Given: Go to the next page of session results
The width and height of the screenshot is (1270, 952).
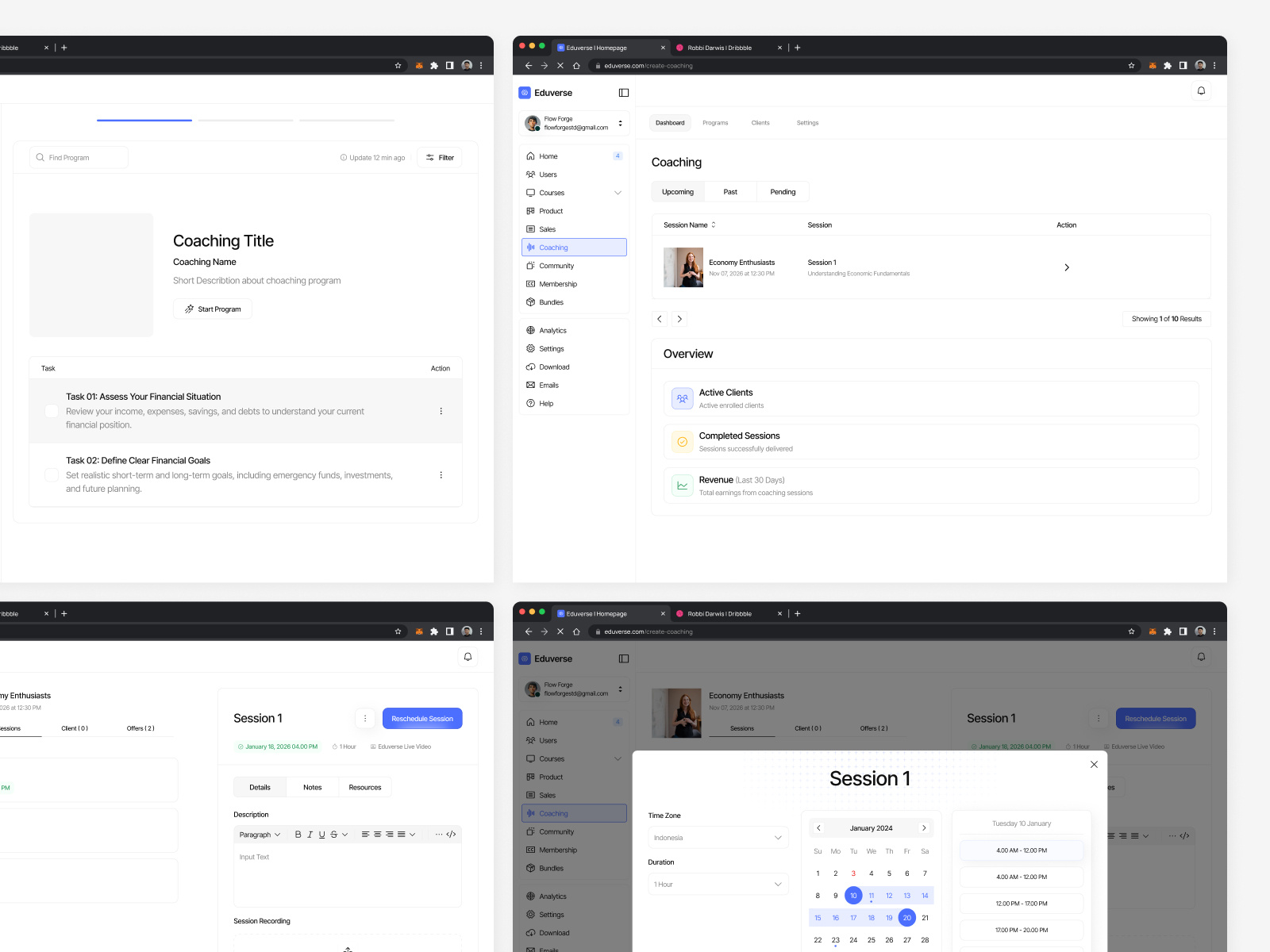Looking at the screenshot, I should 679,319.
